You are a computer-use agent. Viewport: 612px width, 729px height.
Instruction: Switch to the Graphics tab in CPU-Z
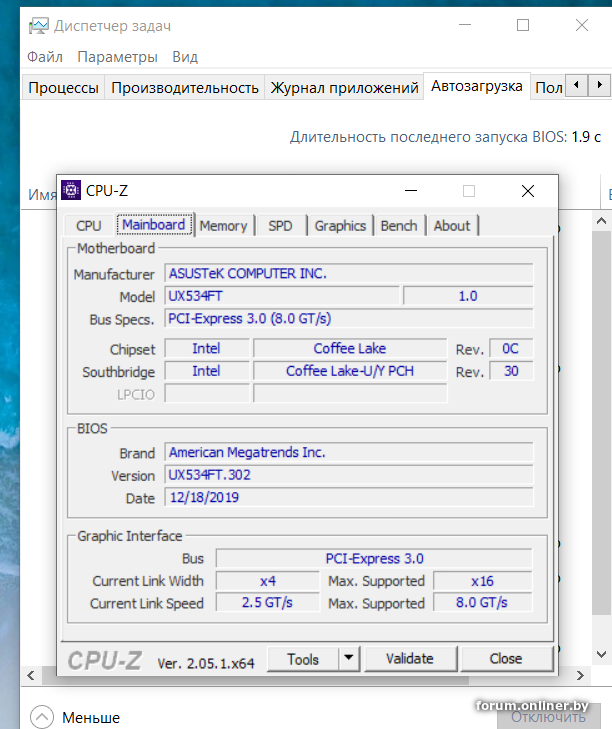tap(340, 226)
